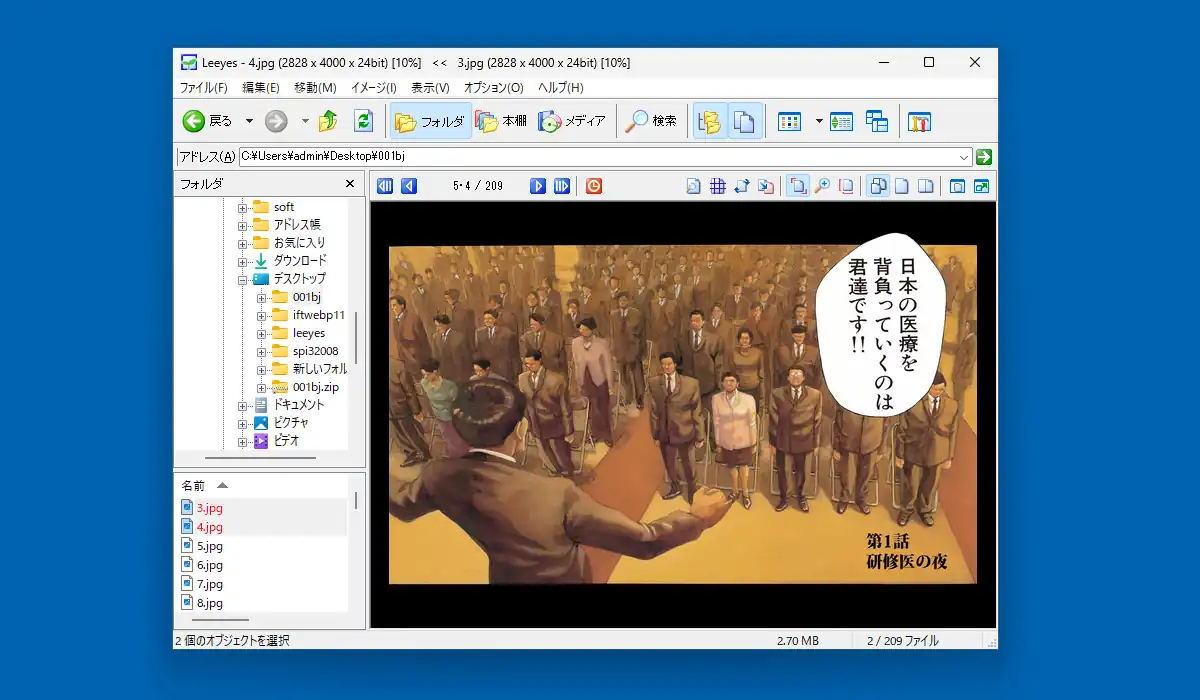Image resolution: width=1200 pixels, height=700 pixels.
Task: Click the green Go arrow beside the address bar
Action: coord(983,157)
